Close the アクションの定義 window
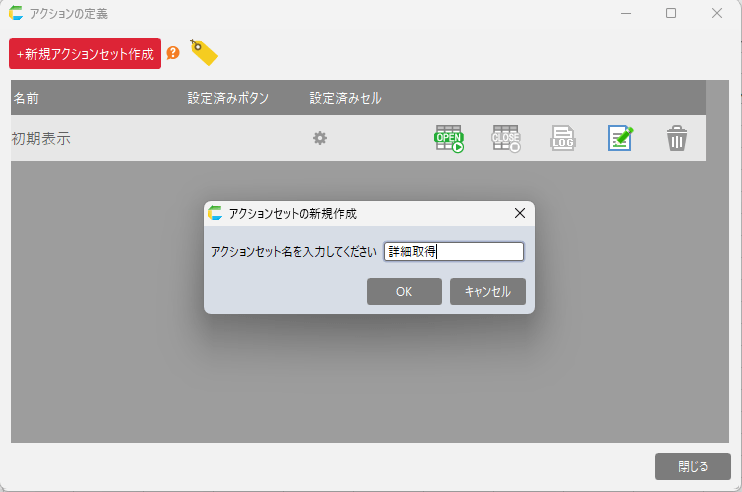Screen dimensions: 742x492 716,13
